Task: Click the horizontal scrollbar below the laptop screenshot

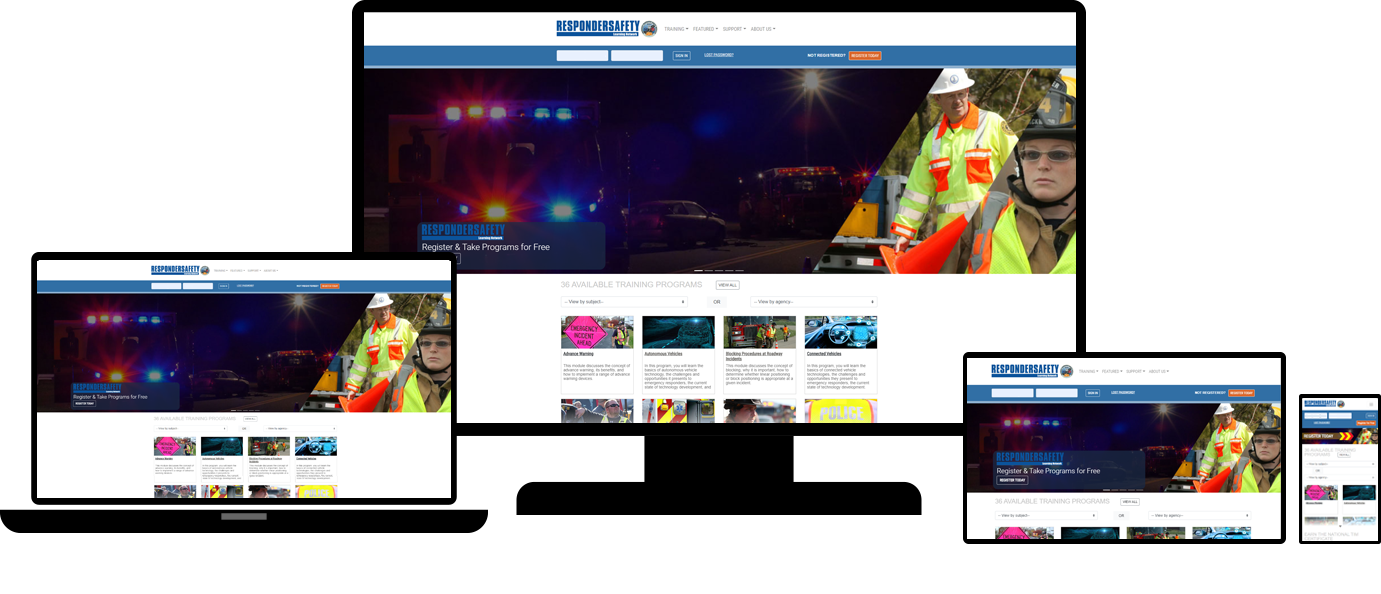Action: 242,515
